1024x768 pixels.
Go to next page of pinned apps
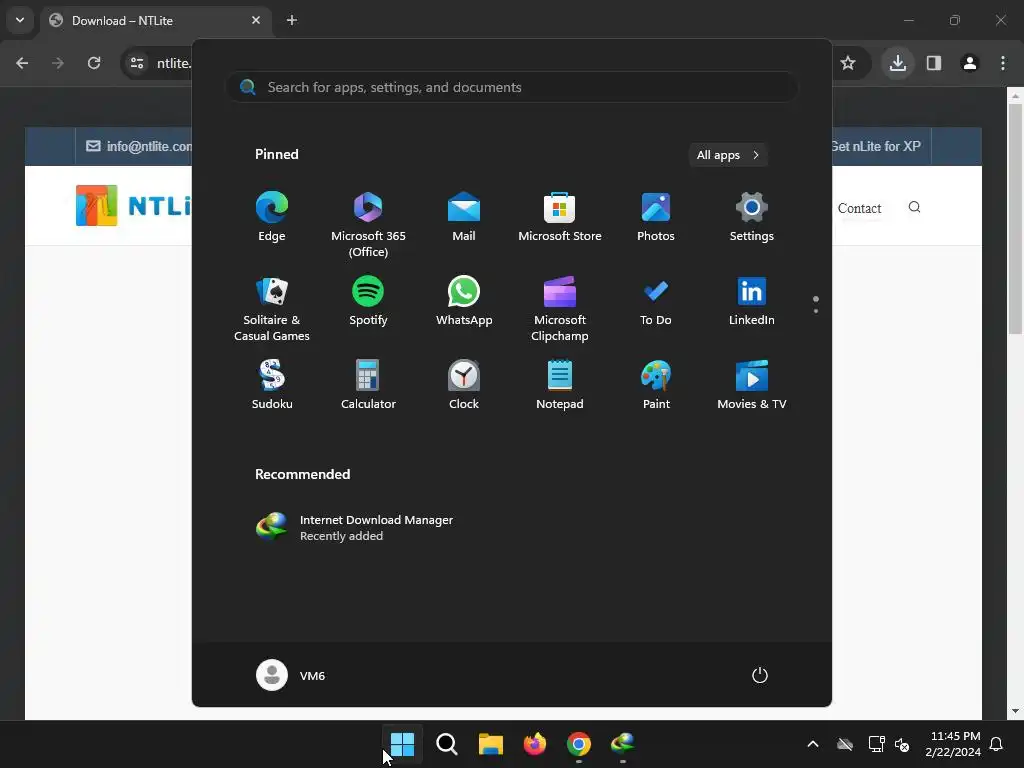816,311
